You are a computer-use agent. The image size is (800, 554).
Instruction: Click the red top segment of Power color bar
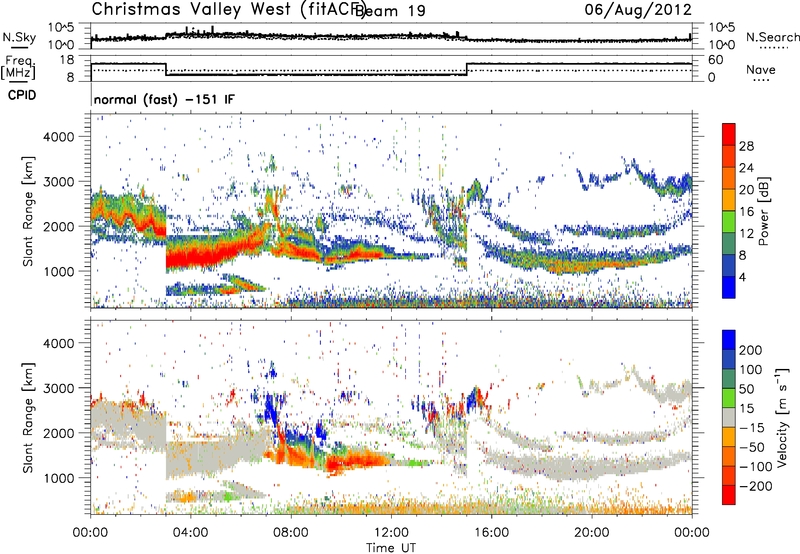click(x=729, y=134)
